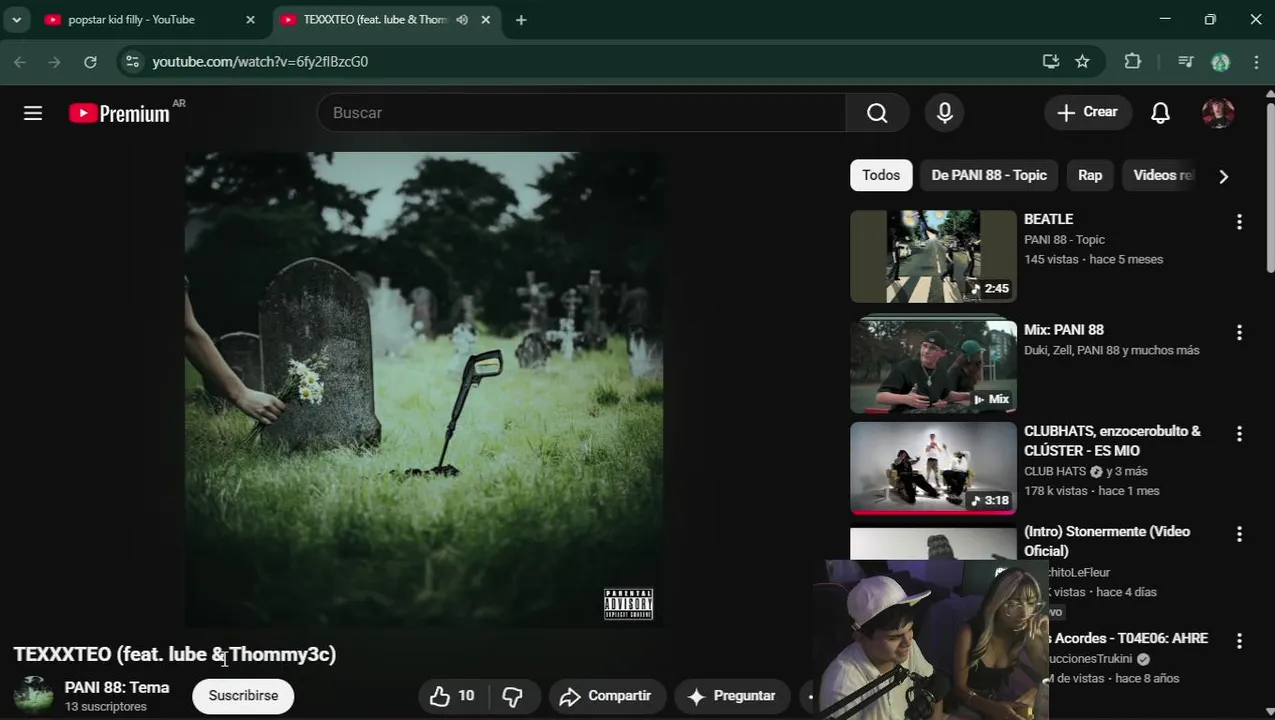1275x720 pixels.
Task: Close the TEXXXTEO tab
Action: pyautogui.click(x=486, y=20)
